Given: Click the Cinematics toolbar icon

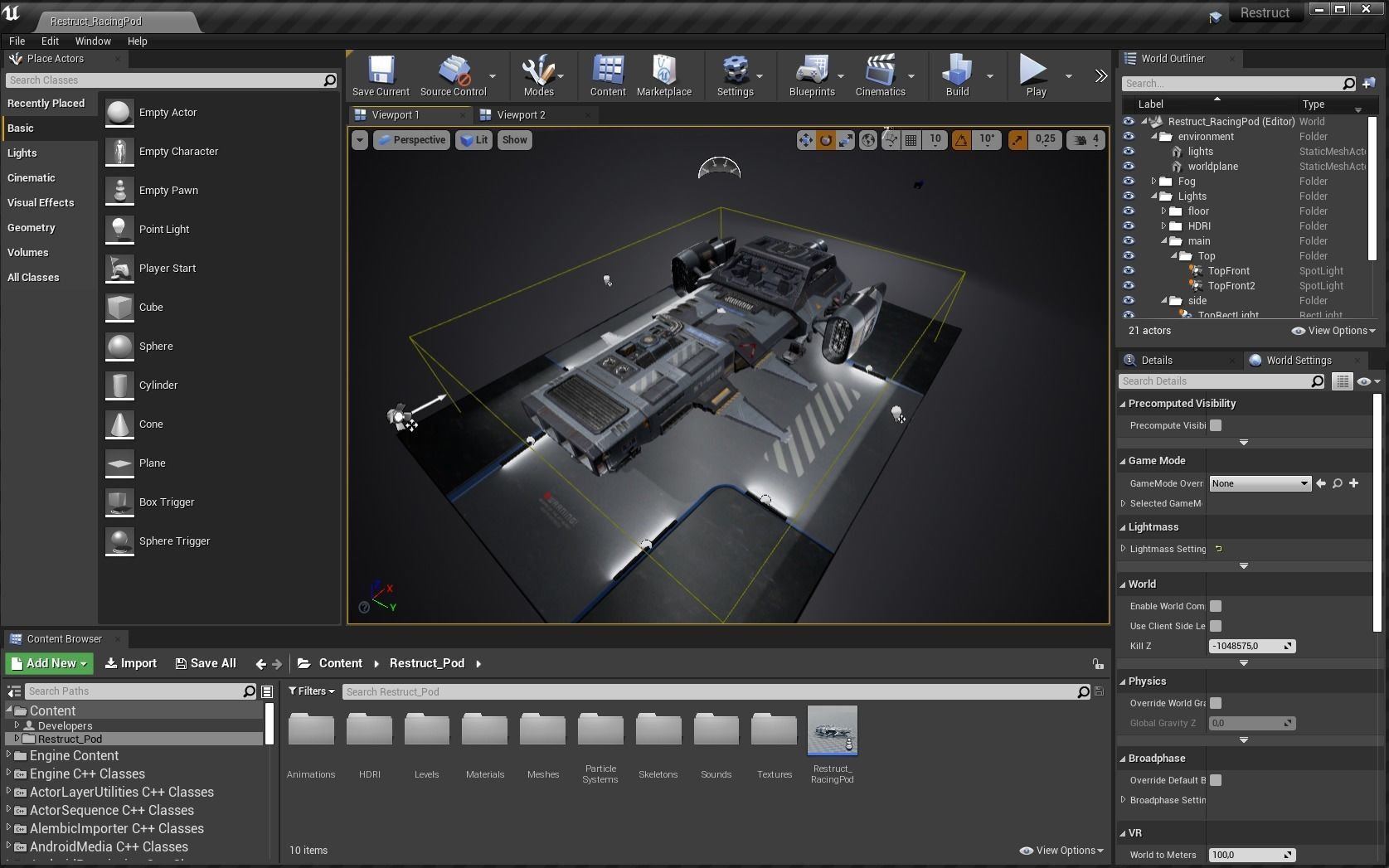Looking at the screenshot, I should [x=881, y=75].
